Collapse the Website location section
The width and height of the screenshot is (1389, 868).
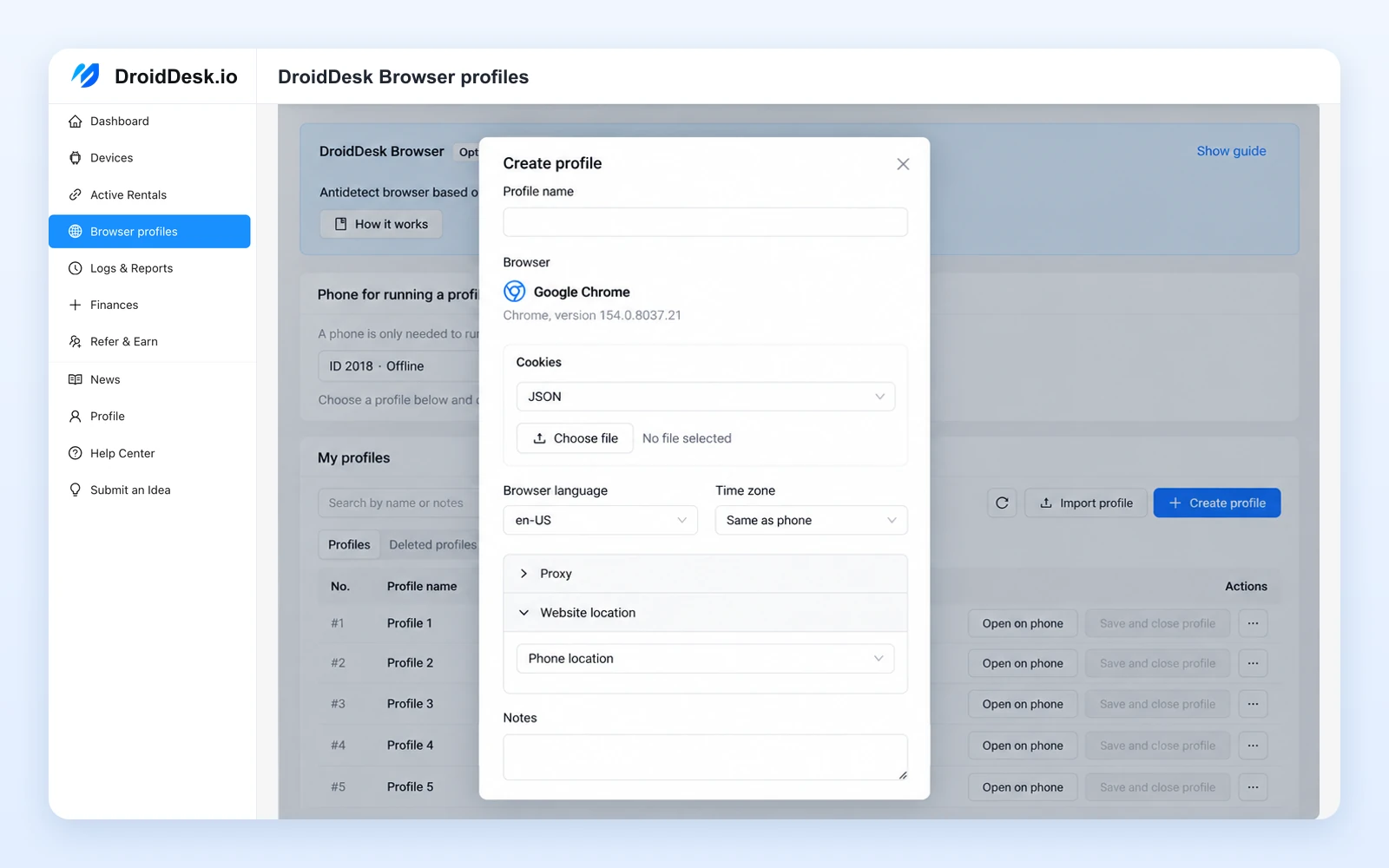[x=705, y=613]
